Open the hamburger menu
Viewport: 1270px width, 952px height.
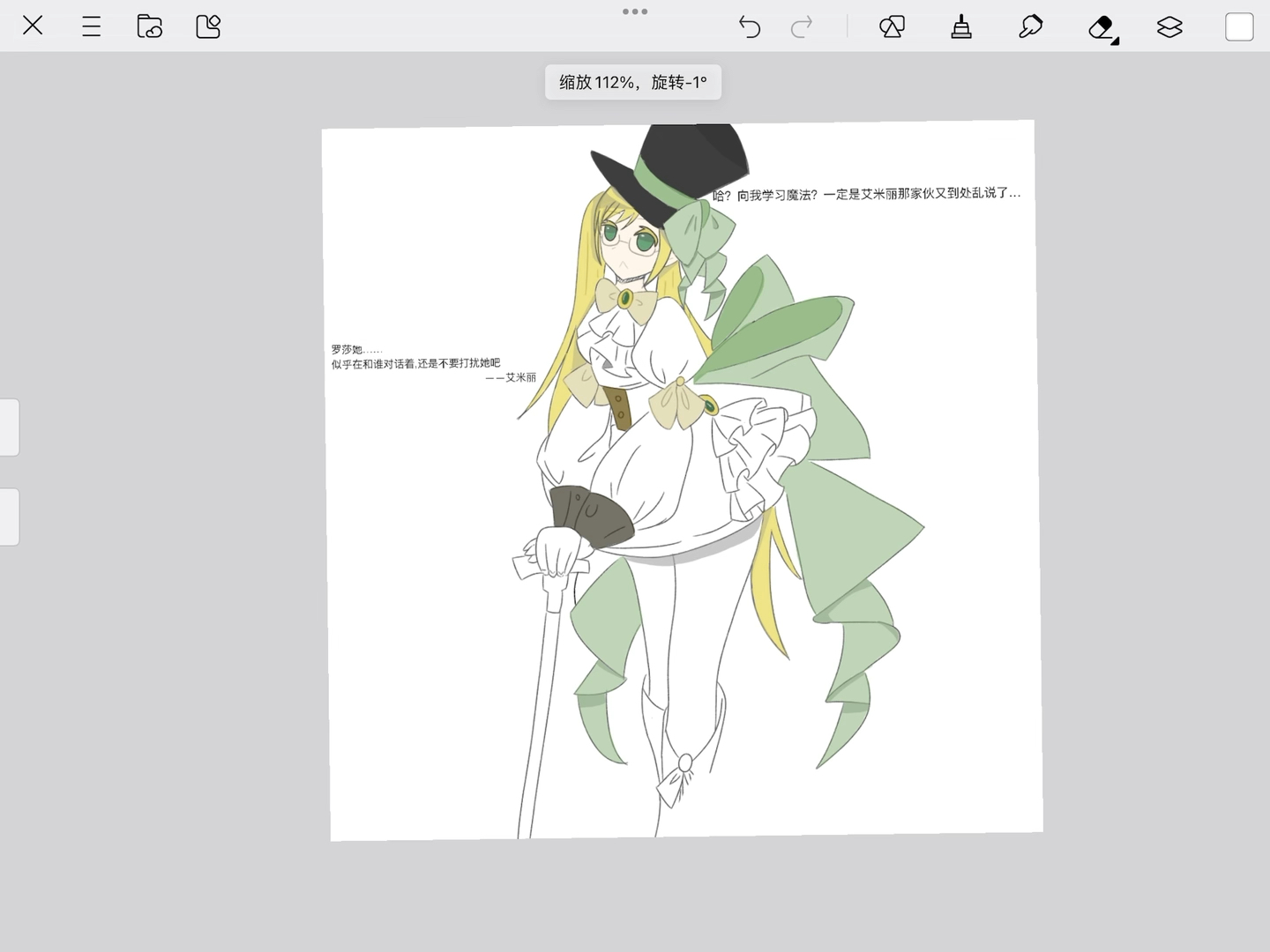pyautogui.click(x=91, y=26)
